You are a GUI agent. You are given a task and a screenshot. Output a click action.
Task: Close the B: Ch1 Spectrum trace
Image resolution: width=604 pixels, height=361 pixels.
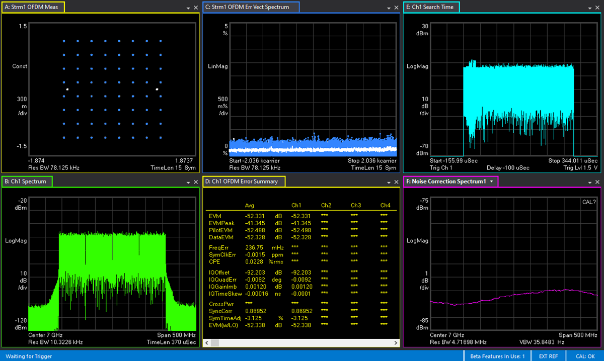click(x=196, y=182)
